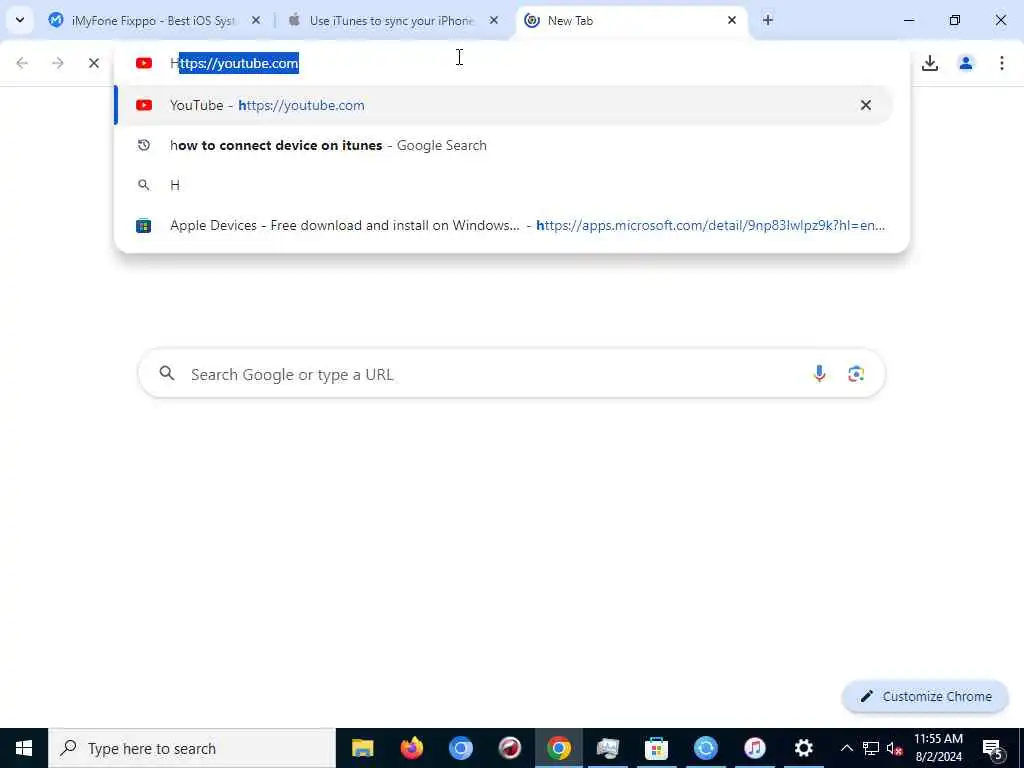Viewport: 1024px width, 768px height.
Task: Open the tab search dropdown arrow
Action: [x=20, y=20]
